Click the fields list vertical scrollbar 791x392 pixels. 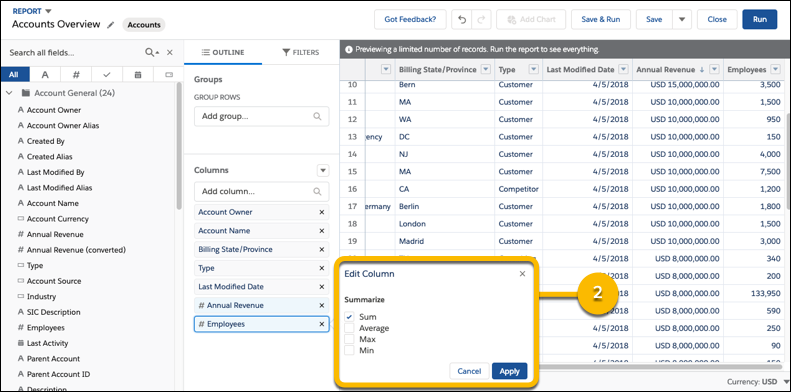(179, 146)
